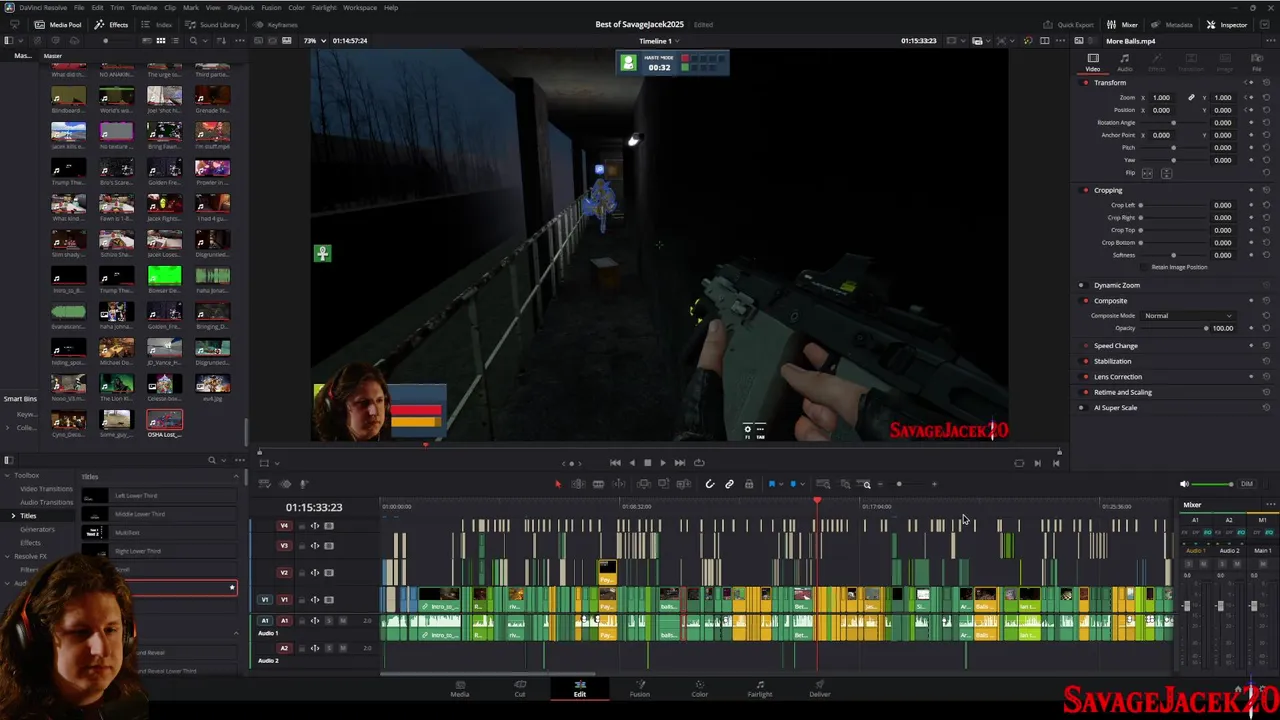Open the Keyframes panel
1280x720 pixels.
coord(276,24)
